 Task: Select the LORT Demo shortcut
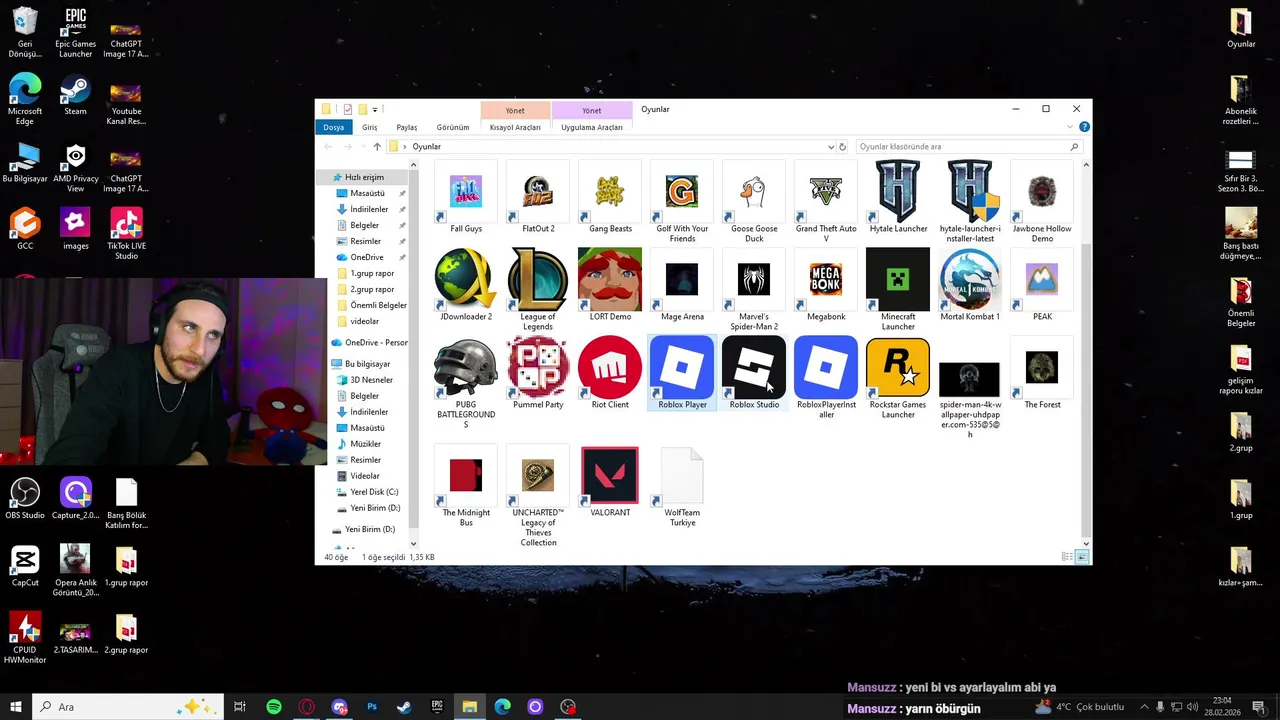tap(610, 279)
